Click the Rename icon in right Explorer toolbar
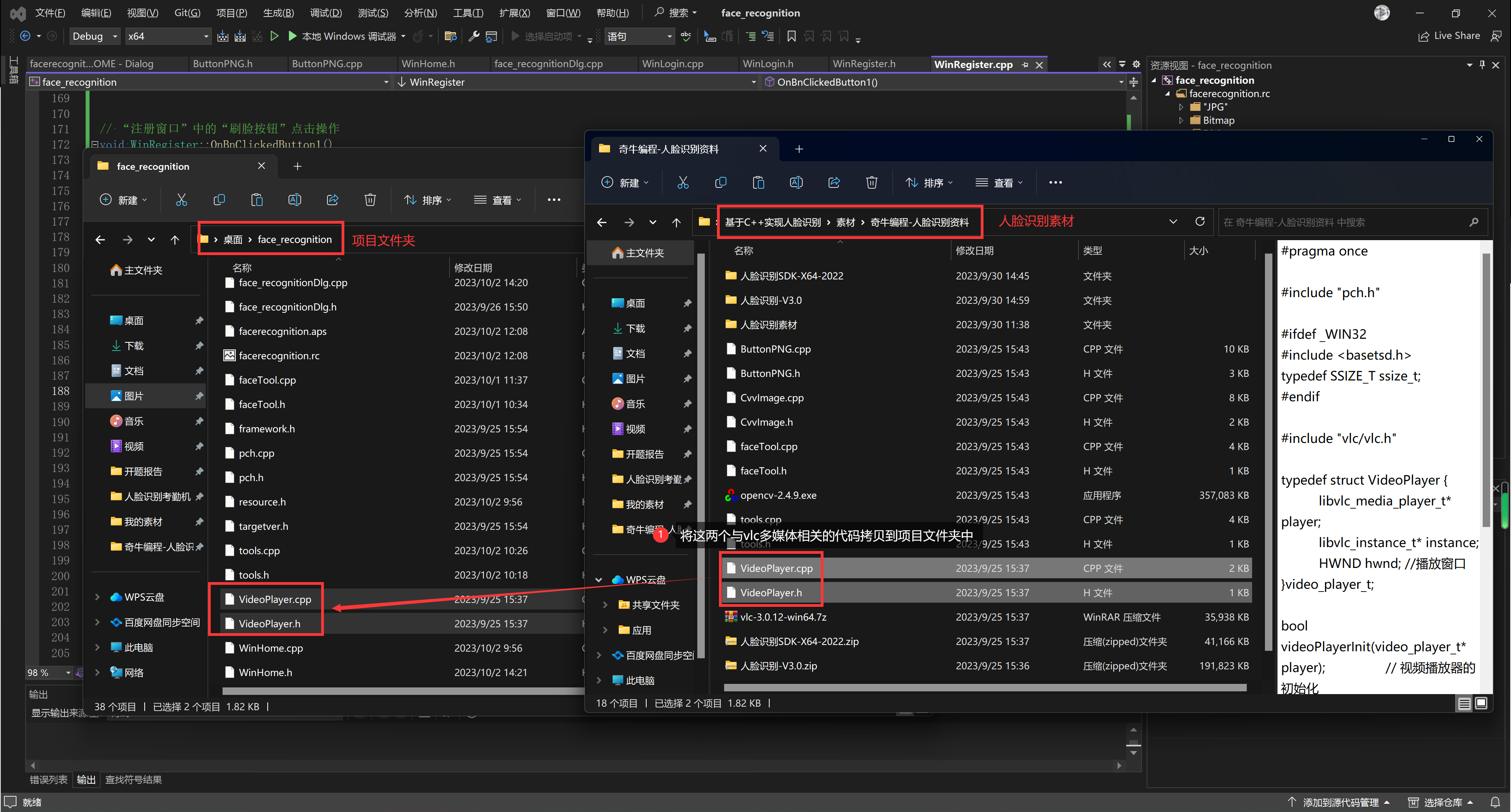The height and width of the screenshot is (812, 1511). (x=796, y=182)
